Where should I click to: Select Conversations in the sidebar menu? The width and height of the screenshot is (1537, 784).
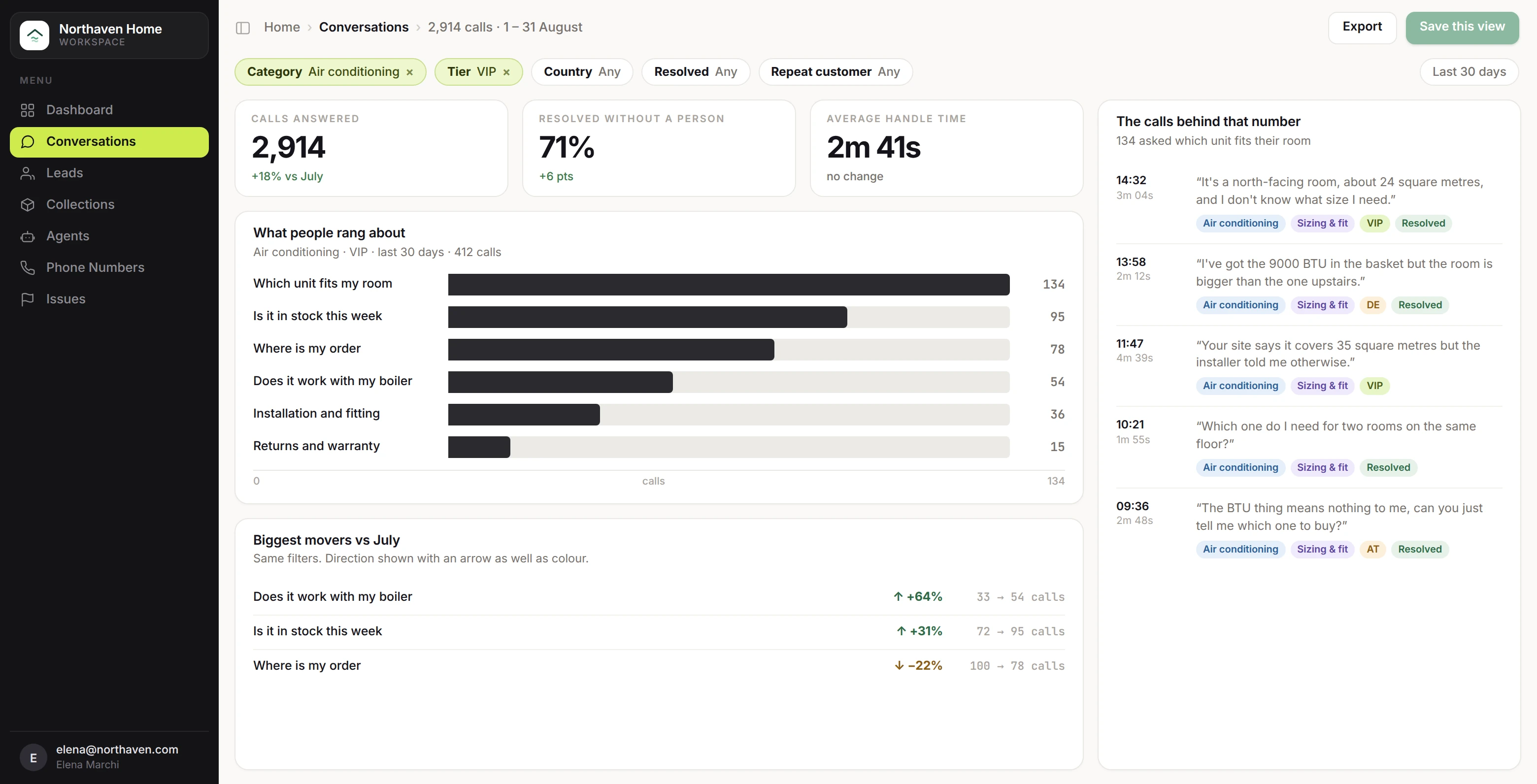coord(109,142)
